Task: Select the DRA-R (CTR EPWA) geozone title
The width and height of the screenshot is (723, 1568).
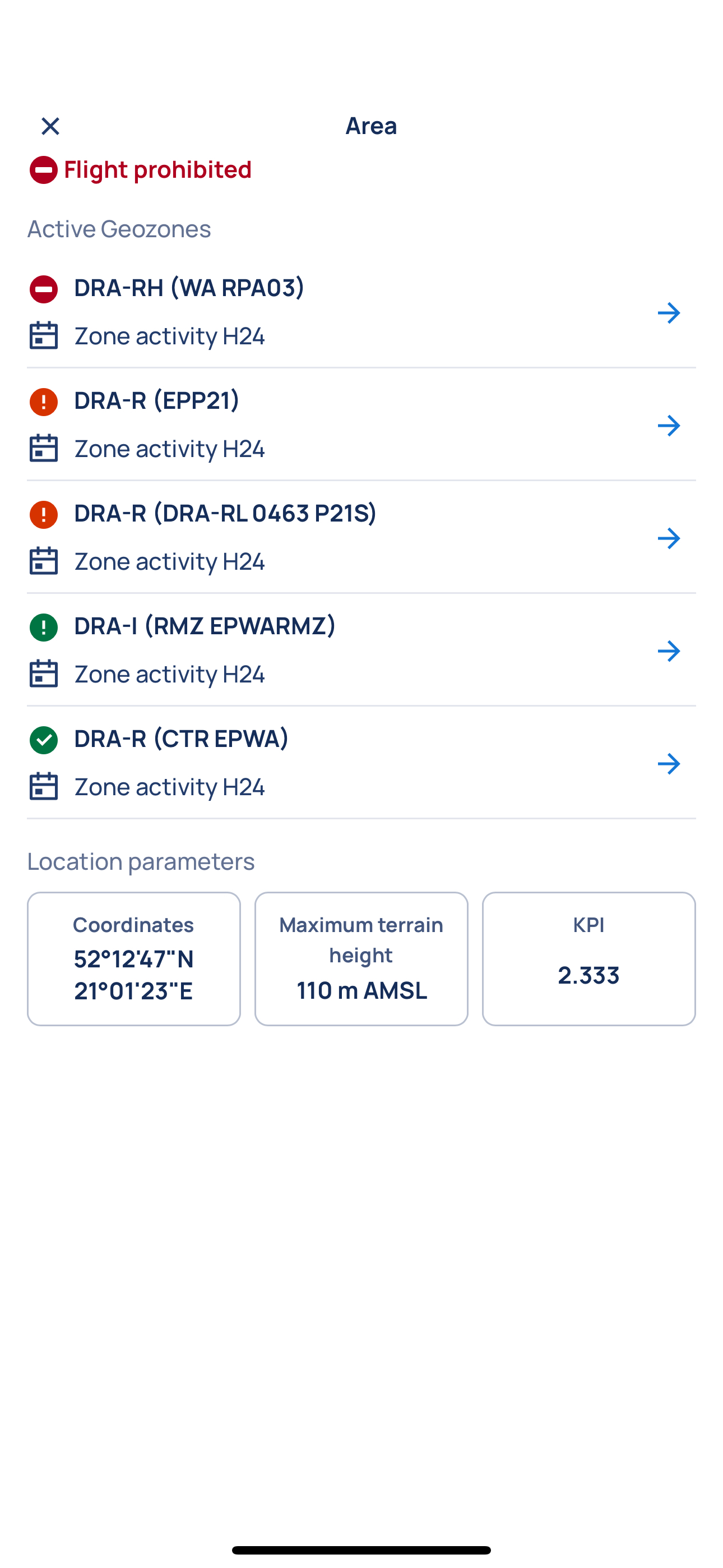Action: (180, 739)
